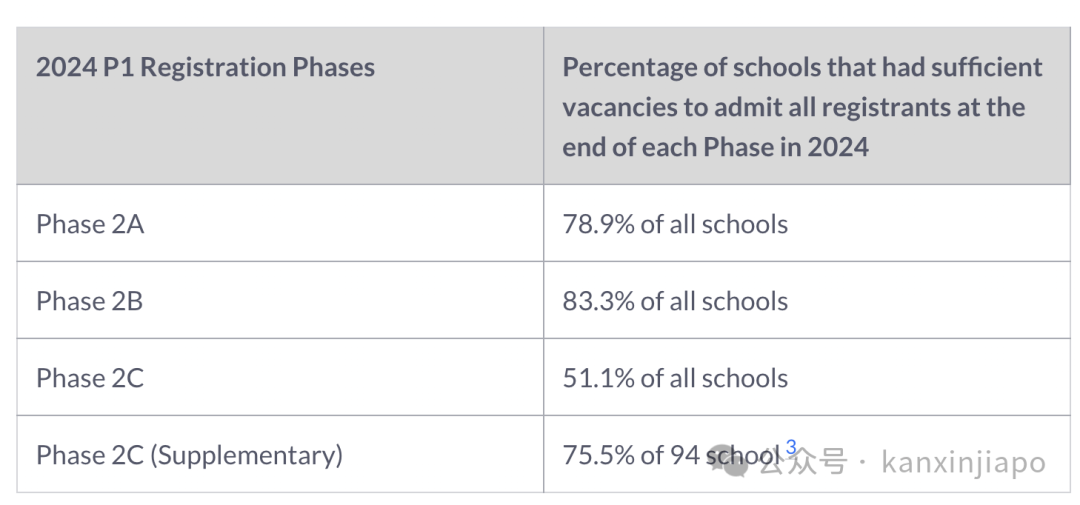The image size is (1080, 505).
Task: Select the Phase 2C row label
Action: coord(90,378)
